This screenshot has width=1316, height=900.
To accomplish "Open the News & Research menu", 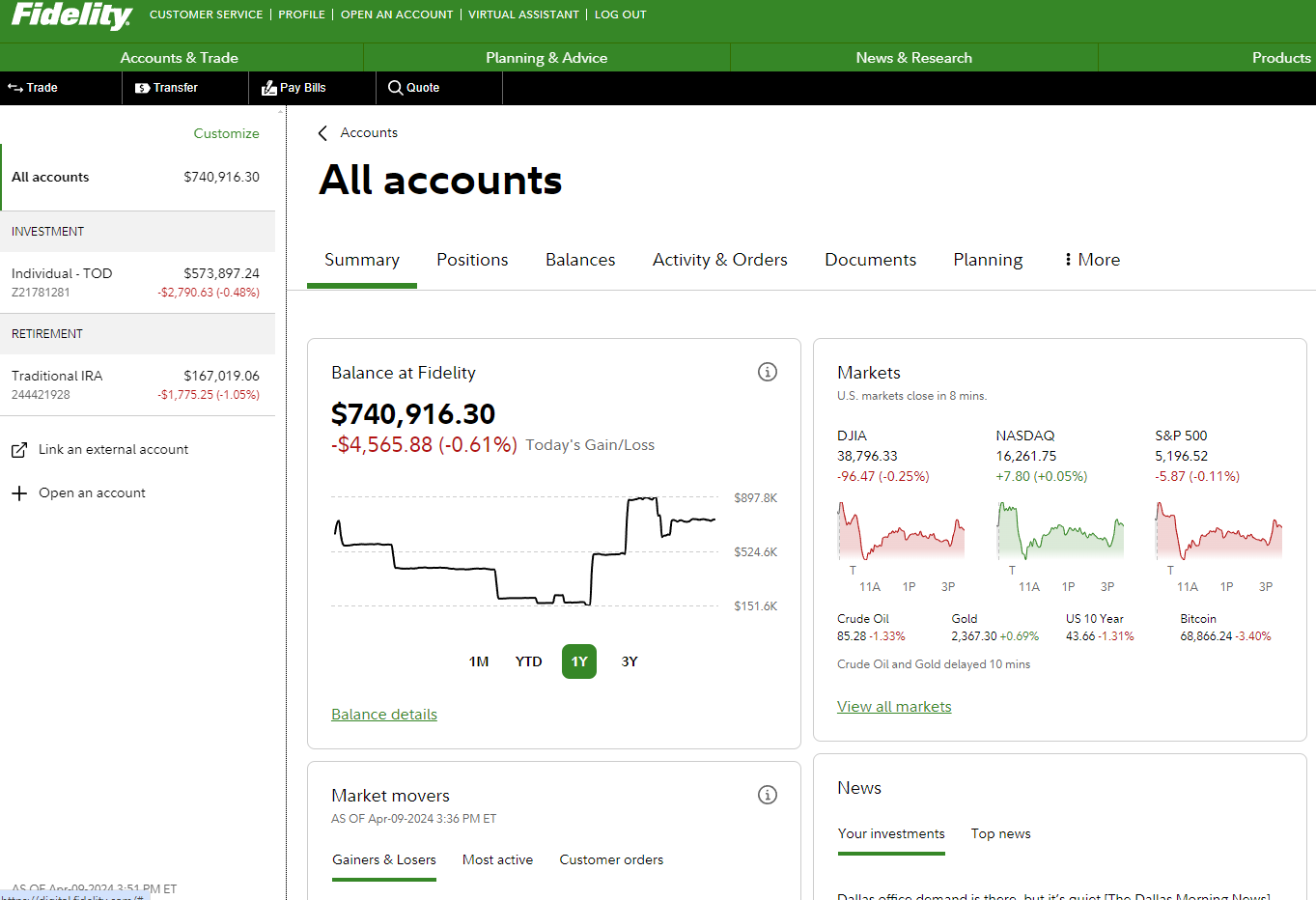I will [x=913, y=58].
